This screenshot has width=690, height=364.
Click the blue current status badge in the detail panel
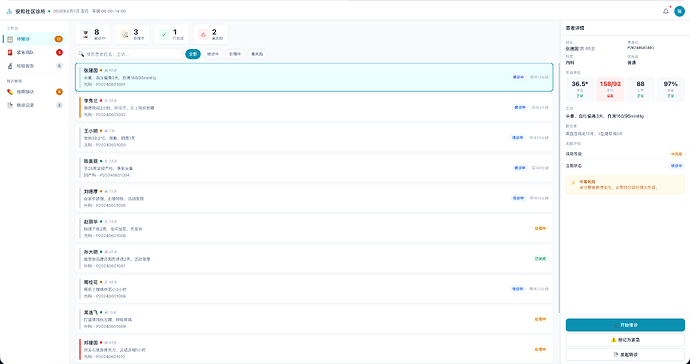click(x=676, y=166)
